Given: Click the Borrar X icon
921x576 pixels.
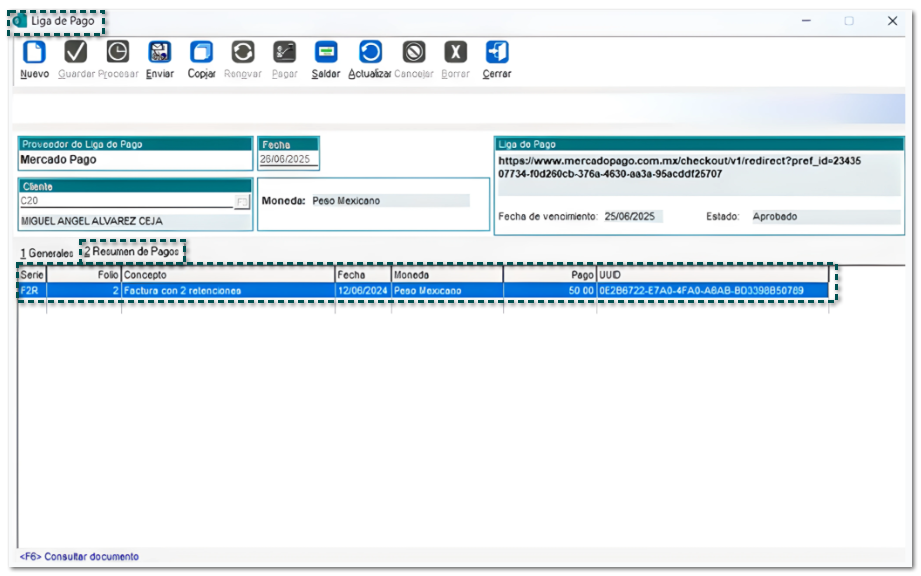Looking at the screenshot, I should click(456, 53).
